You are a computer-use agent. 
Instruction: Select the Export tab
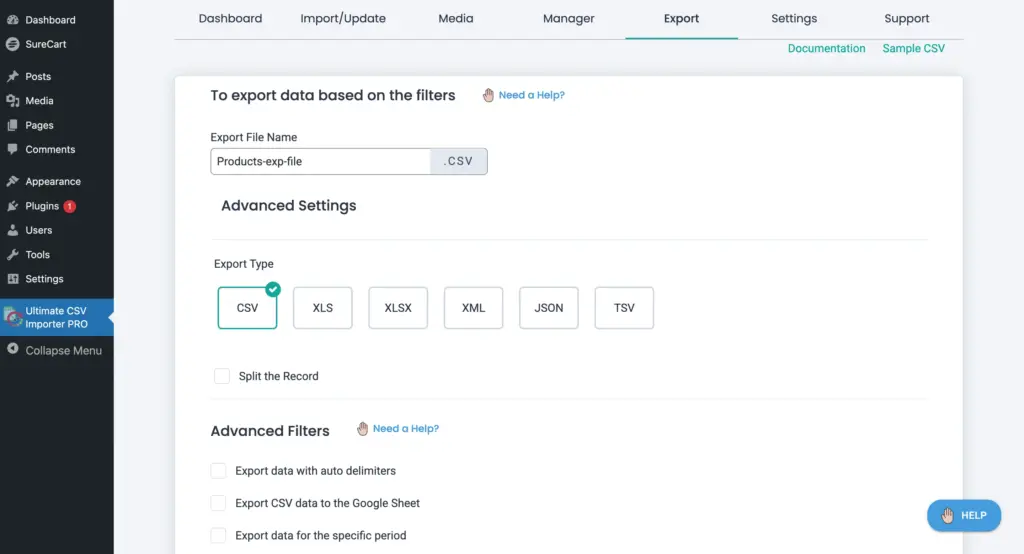681,18
